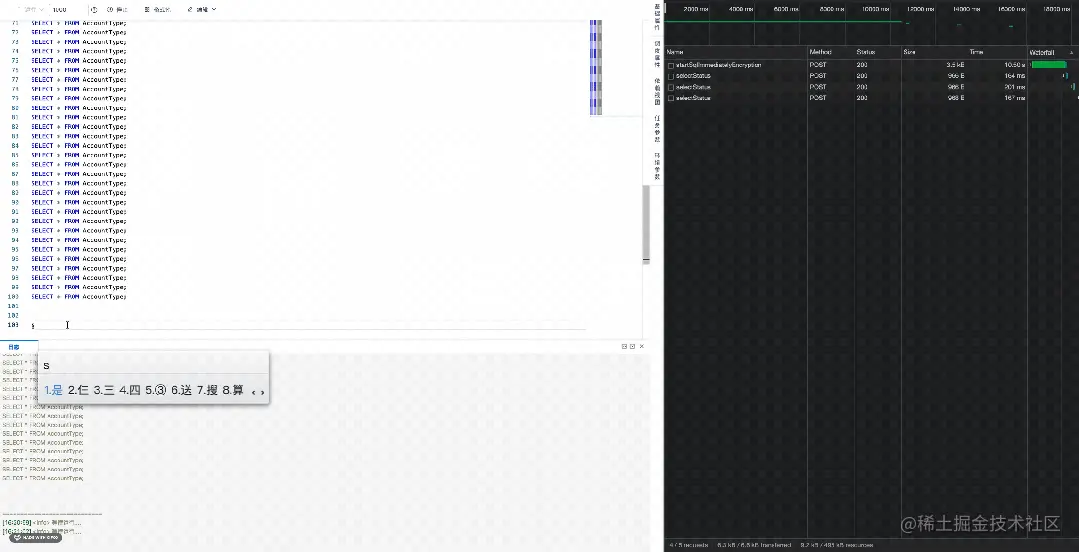Viewport: 1080px width, 553px height.
Task: Choose IME candidate 2.仨
Action: click(79, 390)
